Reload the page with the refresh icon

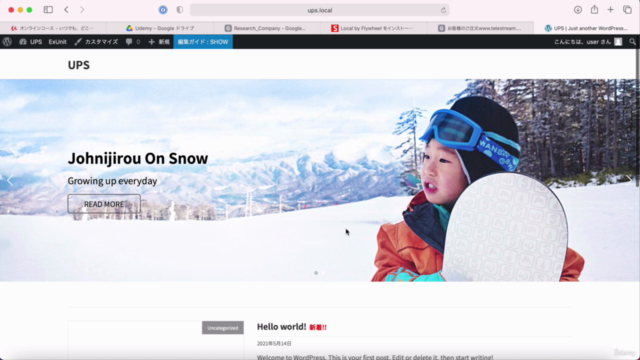[x=443, y=10]
